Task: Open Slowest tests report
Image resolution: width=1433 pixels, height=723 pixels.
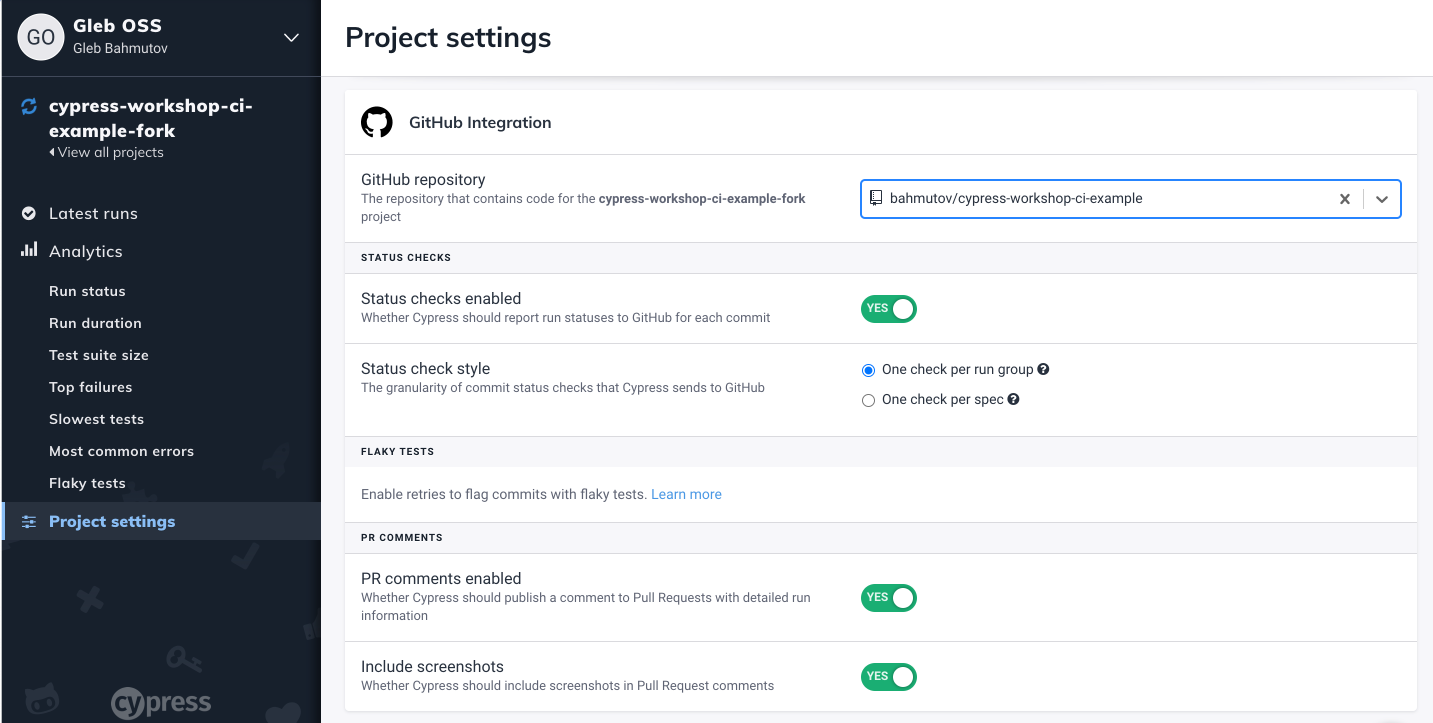Action: [96, 419]
